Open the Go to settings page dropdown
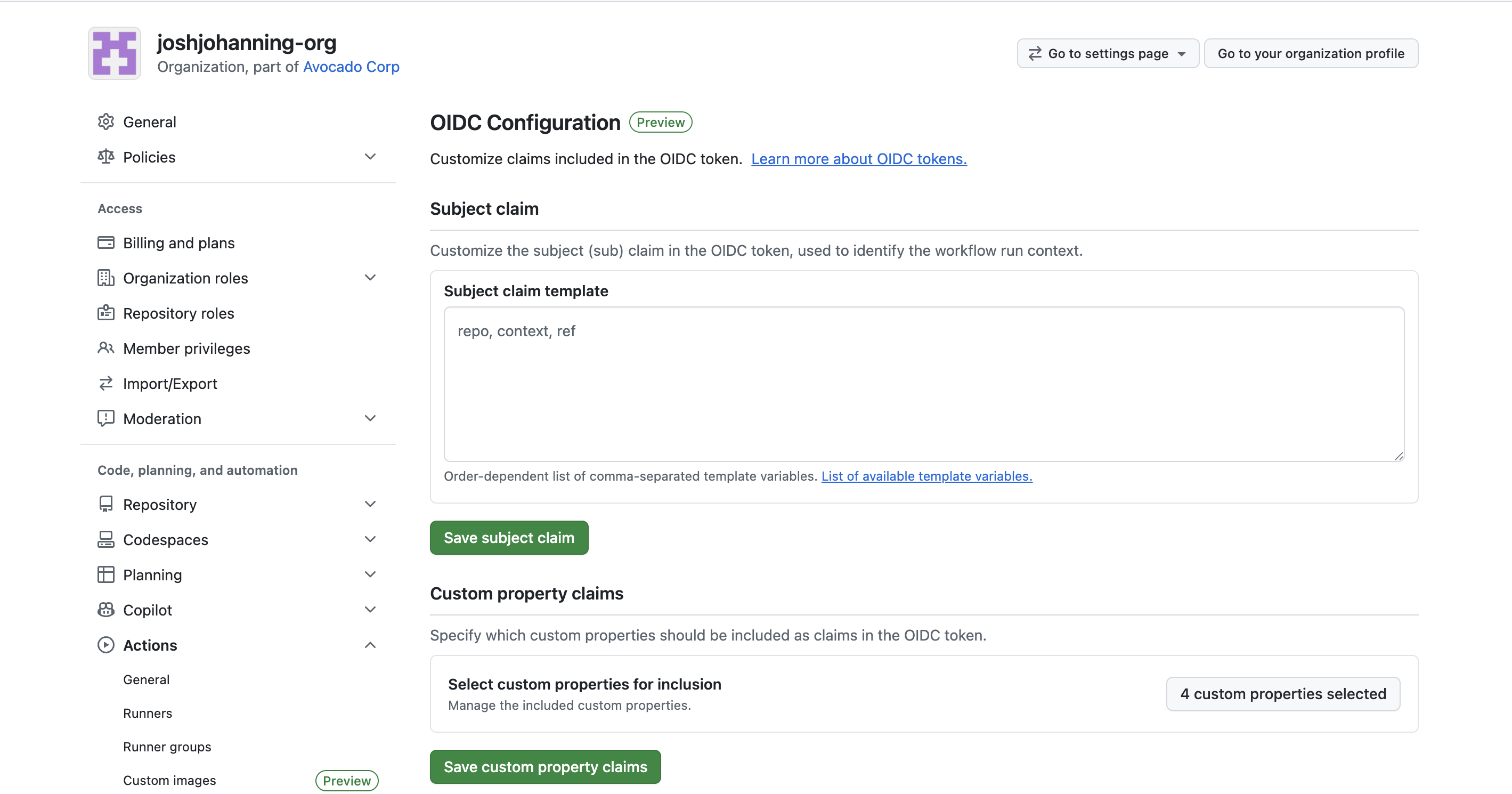 [x=1107, y=53]
